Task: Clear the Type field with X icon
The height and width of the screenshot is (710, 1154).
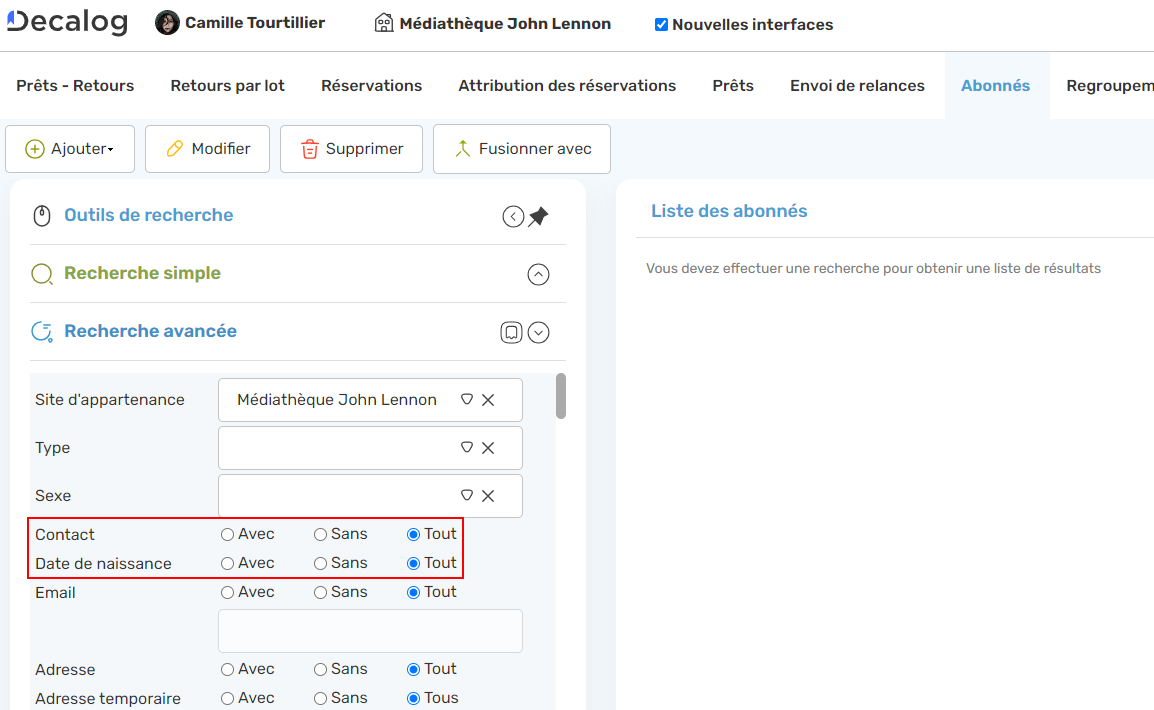Action: [x=488, y=448]
